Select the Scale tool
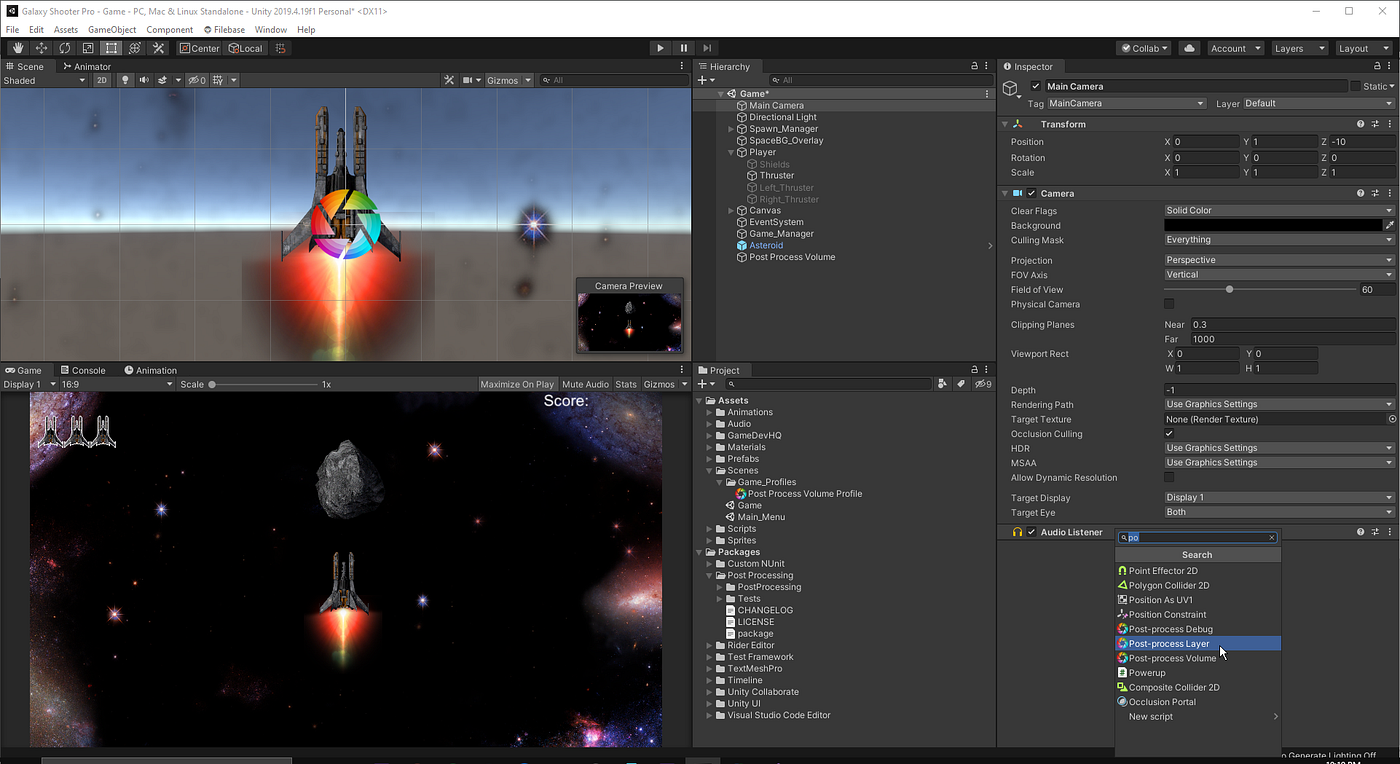Image resolution: width=1400 pixels, height=764 pixels. [88, 48]
